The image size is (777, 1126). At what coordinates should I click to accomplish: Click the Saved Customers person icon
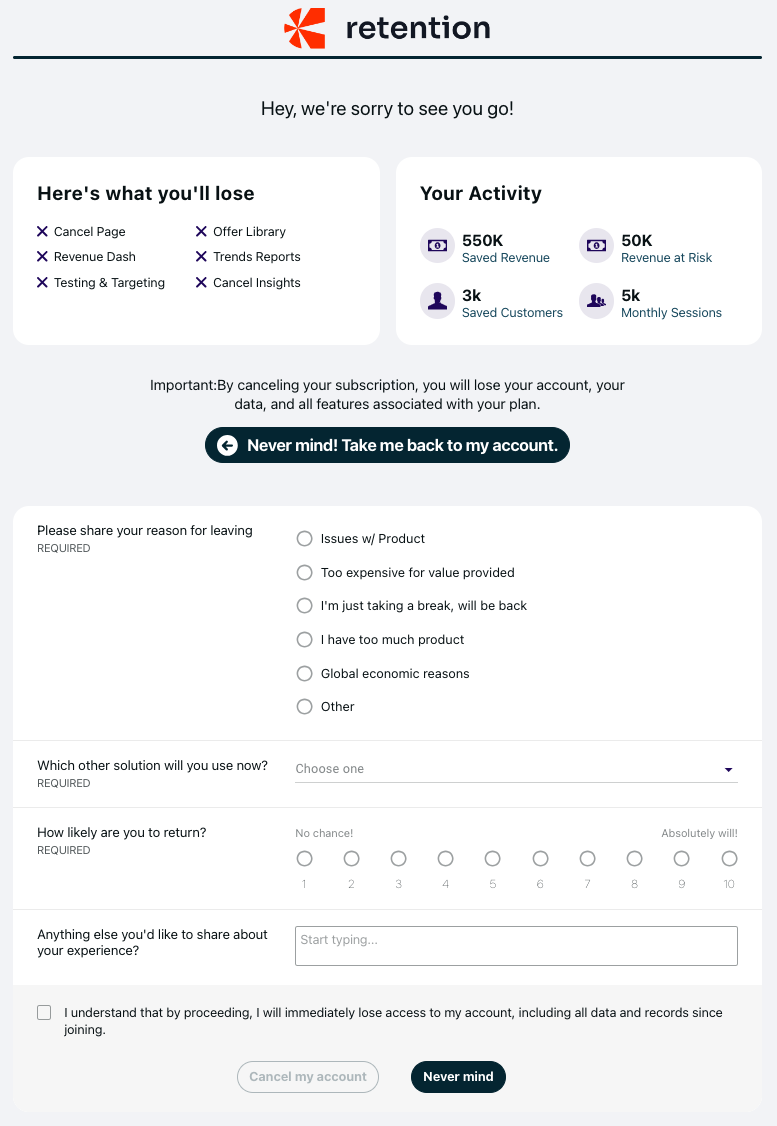(x=437, y=301)
